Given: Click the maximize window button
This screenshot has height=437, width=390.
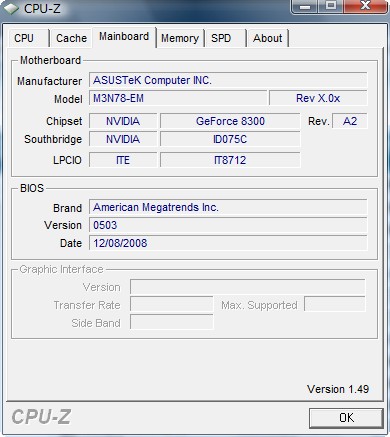Looking at the screenshot, I should point(331,6).
